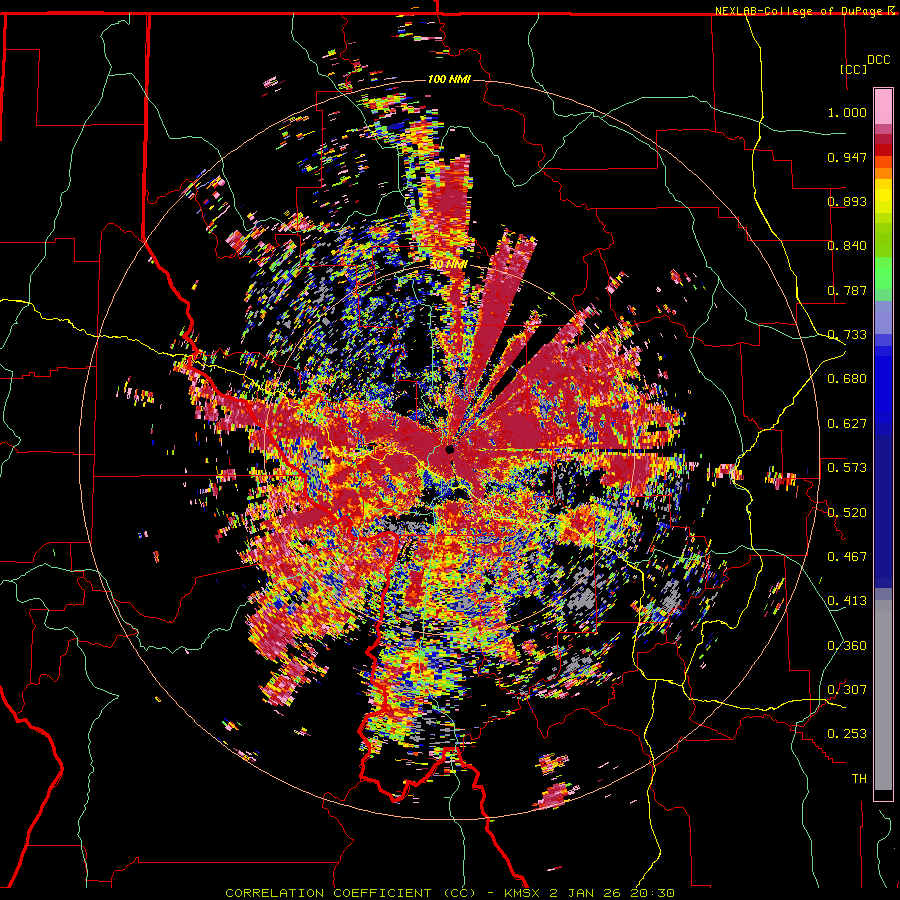Screen dimensions: 900x900
Task: Select the 0.573 scale value
Action: pyautogui.click(x=847, y=468)
